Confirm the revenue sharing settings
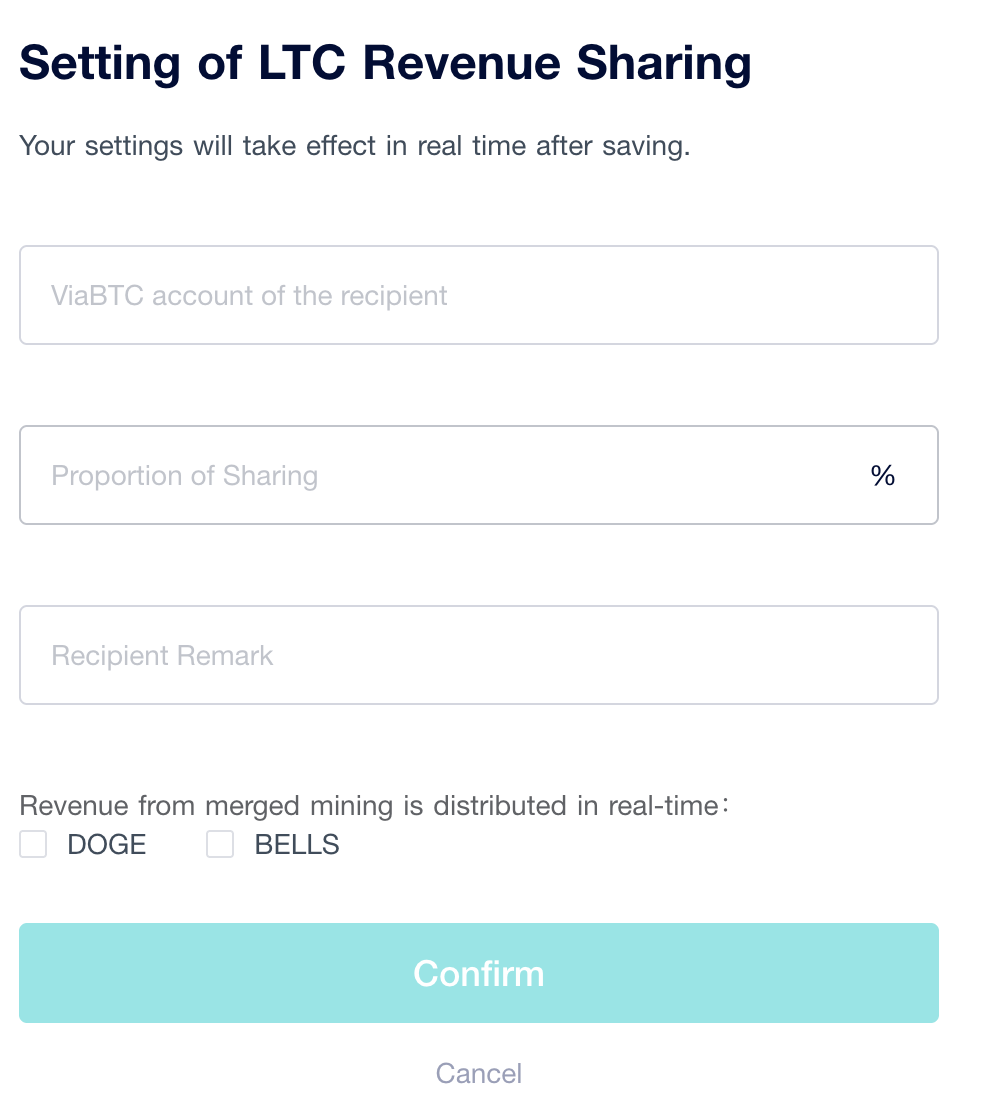Screen dimensions: 986x1120 (479, 973)
